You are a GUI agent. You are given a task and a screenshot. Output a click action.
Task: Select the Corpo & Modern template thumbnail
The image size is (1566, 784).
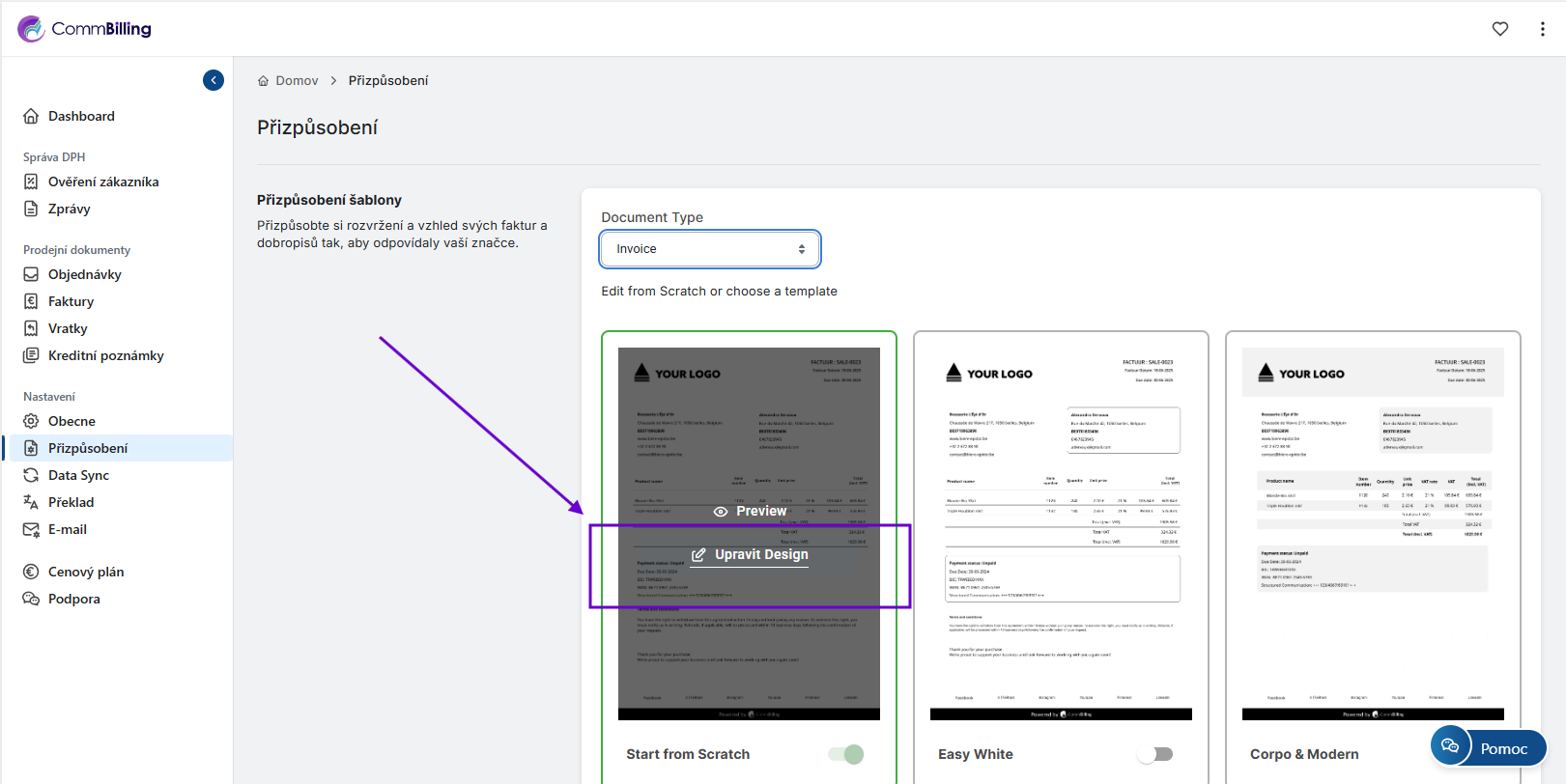pos(1373,533)
